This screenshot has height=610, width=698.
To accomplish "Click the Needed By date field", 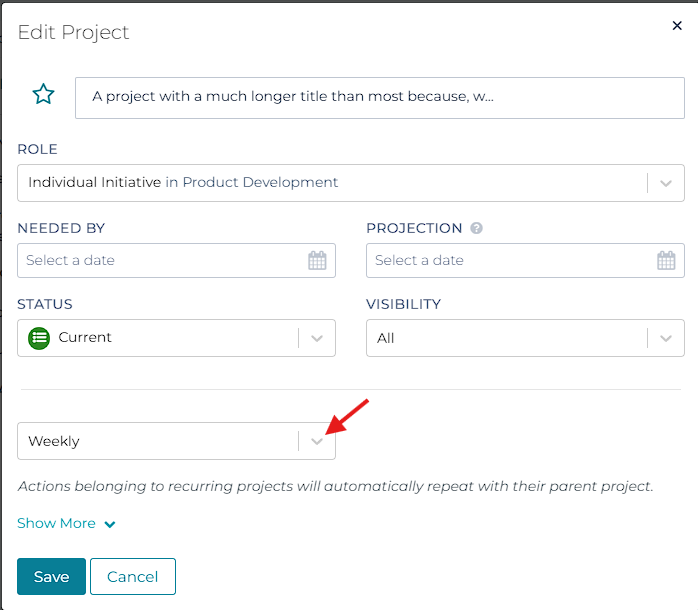I will coord(160,260).
